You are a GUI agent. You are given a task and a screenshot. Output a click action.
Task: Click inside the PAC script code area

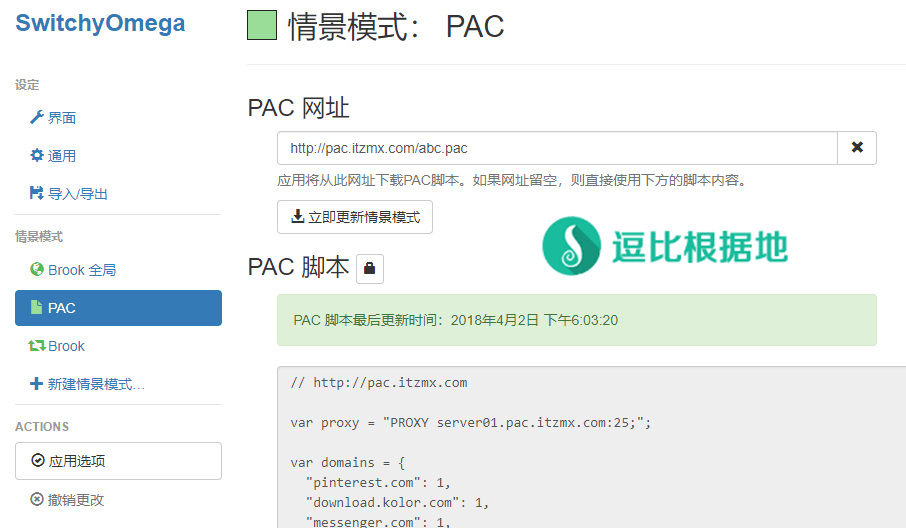[590, 450]
